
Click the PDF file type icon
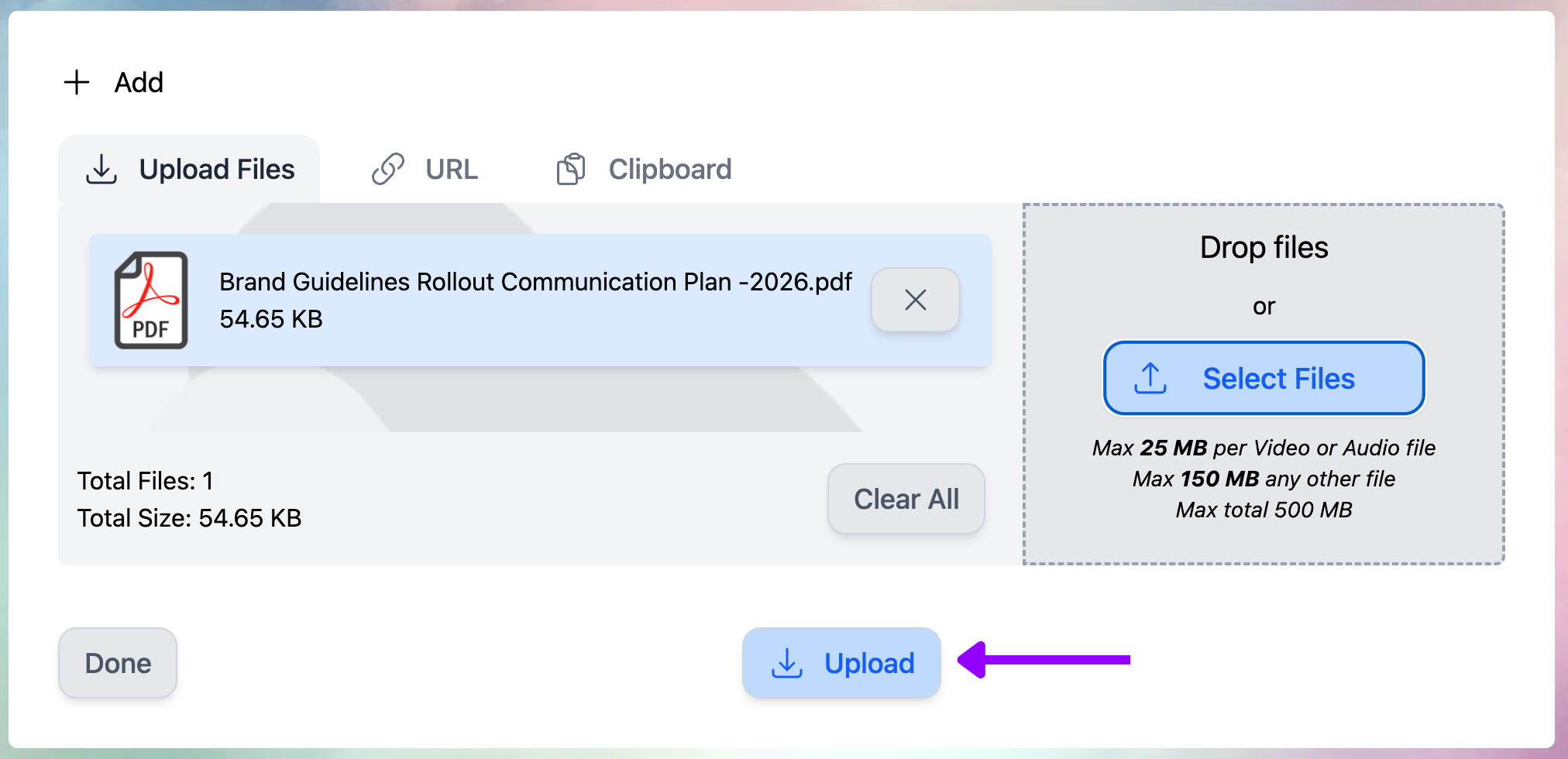coord(152,300)
